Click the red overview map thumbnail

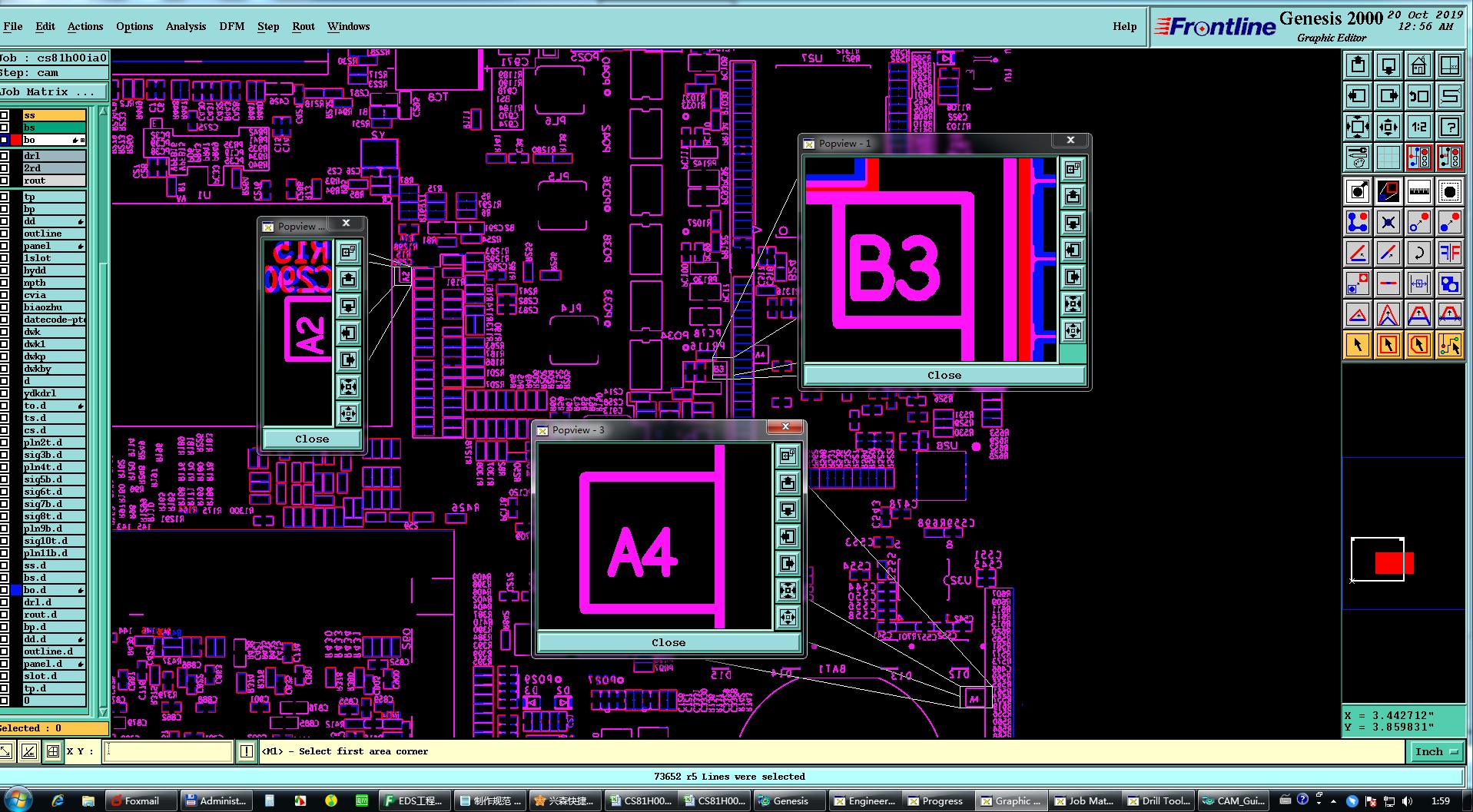click(x=1394, y=563)
